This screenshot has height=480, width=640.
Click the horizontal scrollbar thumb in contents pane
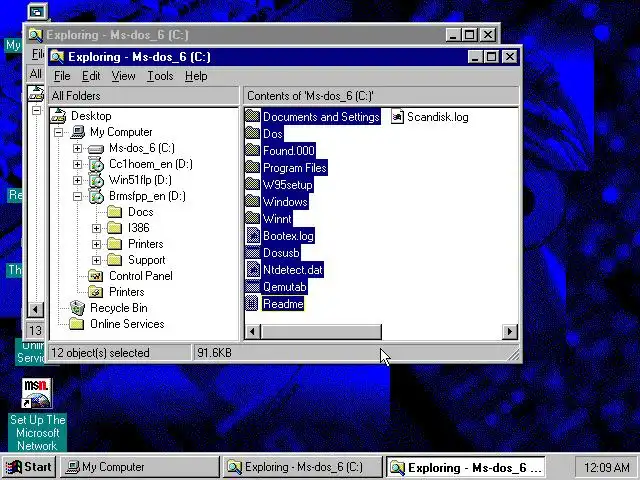pyautogui.click(x=321, y=331)
